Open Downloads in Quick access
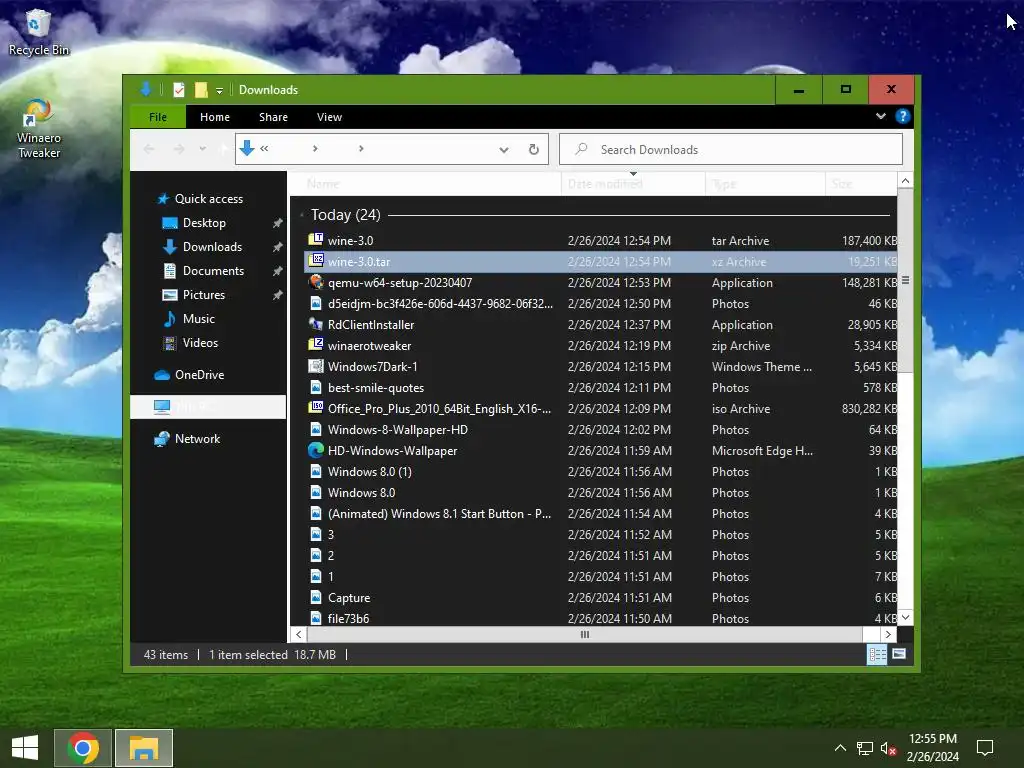 (x=212, y=247)
